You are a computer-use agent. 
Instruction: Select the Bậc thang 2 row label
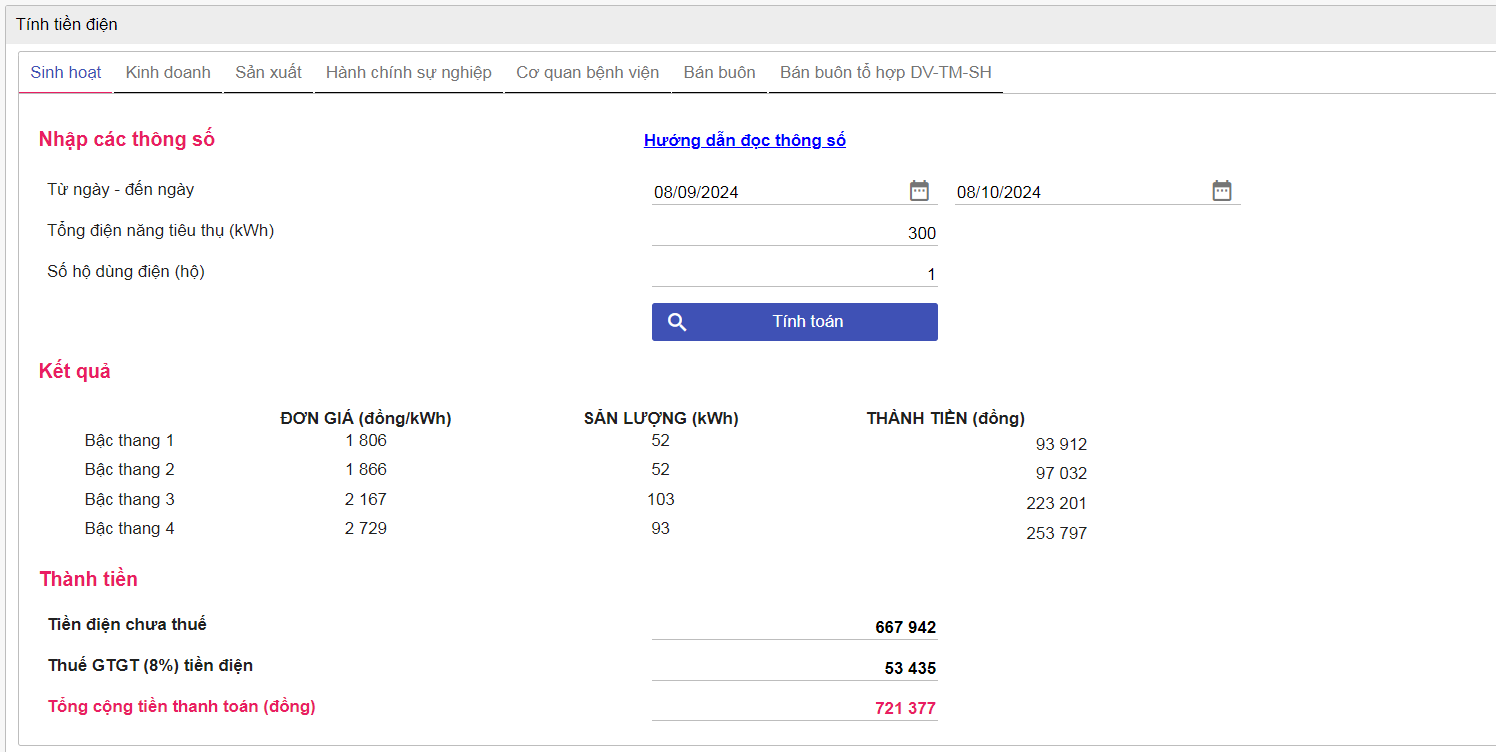coord(130,469)
